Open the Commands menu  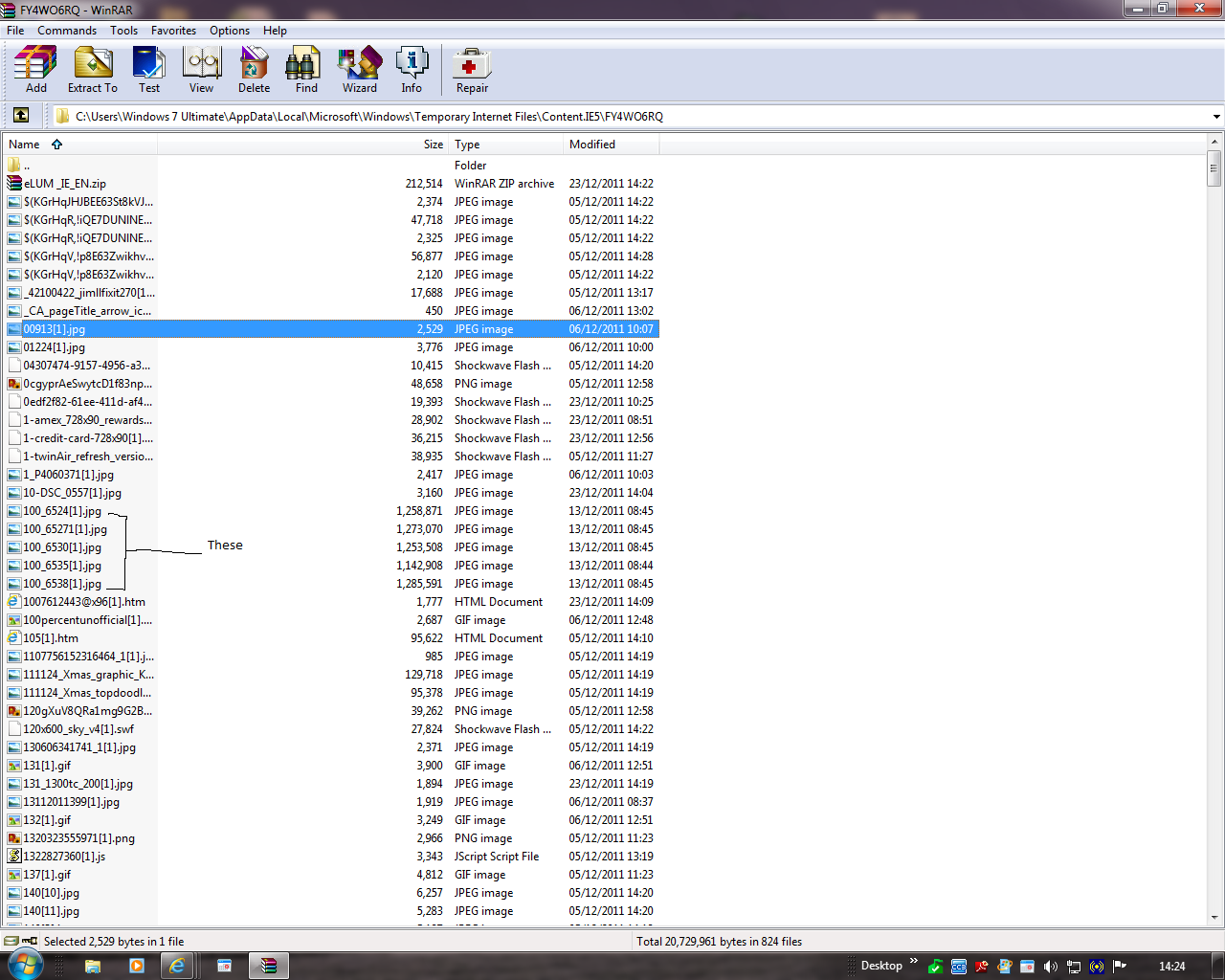point(67,31)
